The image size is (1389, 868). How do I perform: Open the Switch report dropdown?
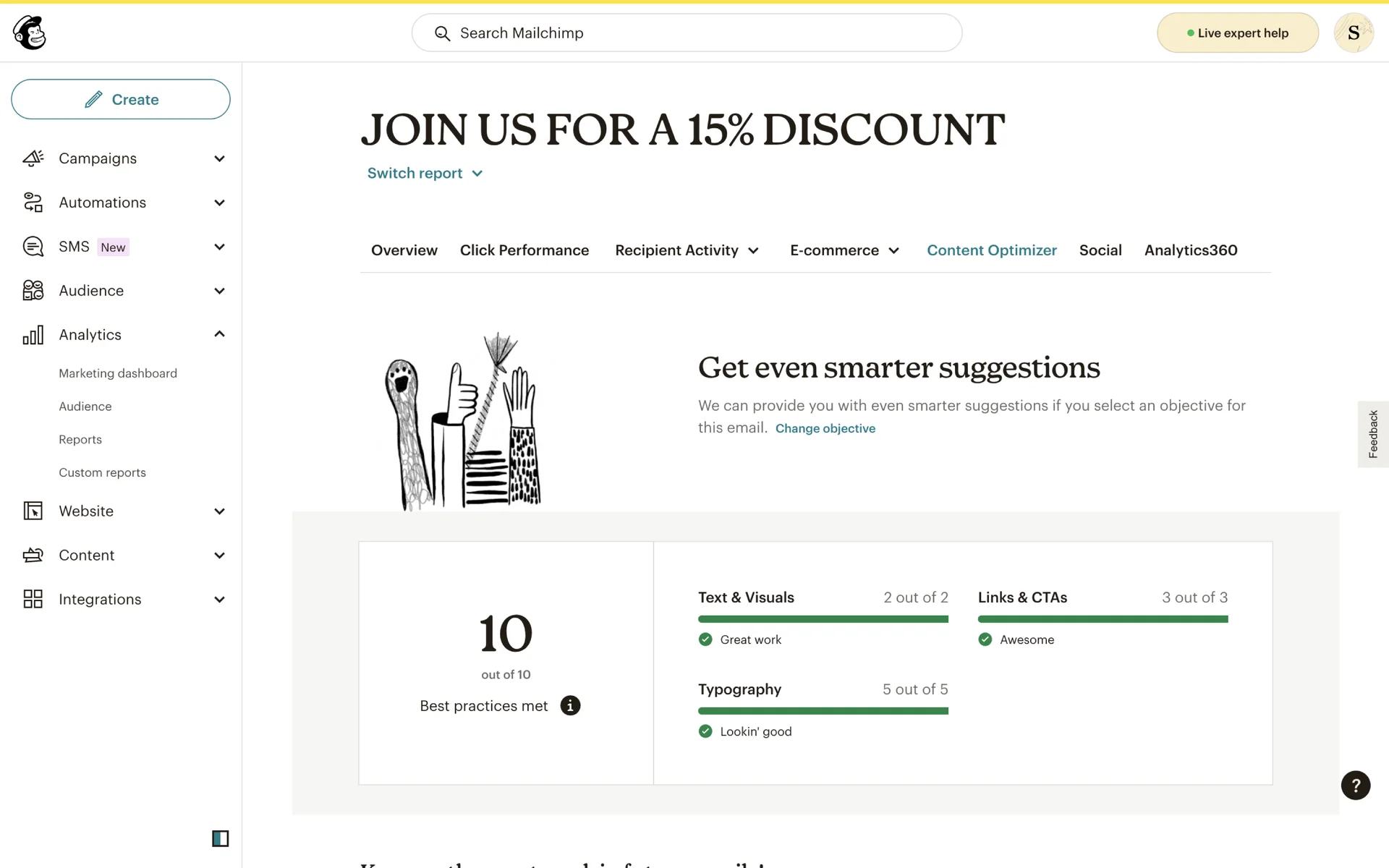pyautogui.click(x=425, y=173)
